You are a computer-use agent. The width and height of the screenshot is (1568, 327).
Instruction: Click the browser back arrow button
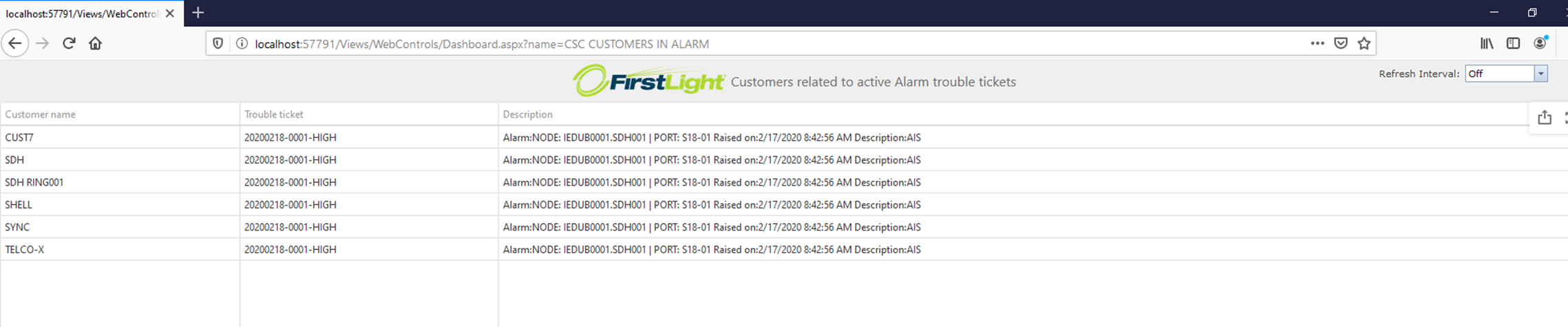point(15,43)
